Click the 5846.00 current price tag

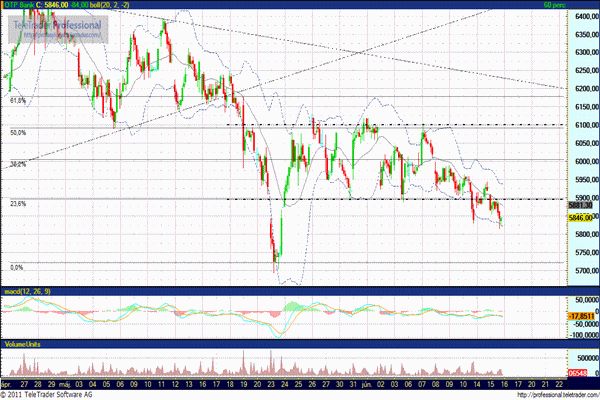click(582, 217)
